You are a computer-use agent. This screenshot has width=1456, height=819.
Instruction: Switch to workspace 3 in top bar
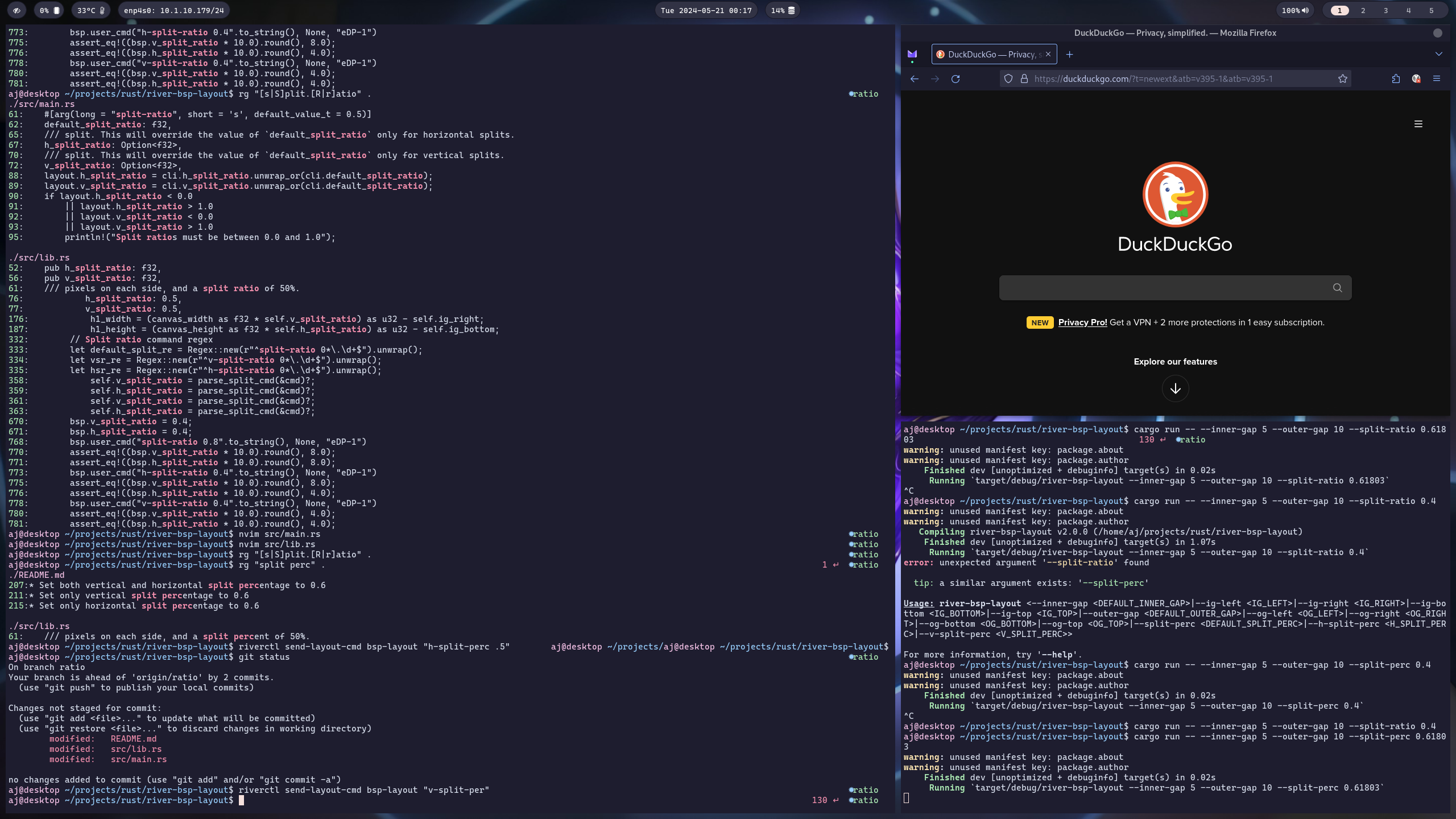tap(1385, 10)
